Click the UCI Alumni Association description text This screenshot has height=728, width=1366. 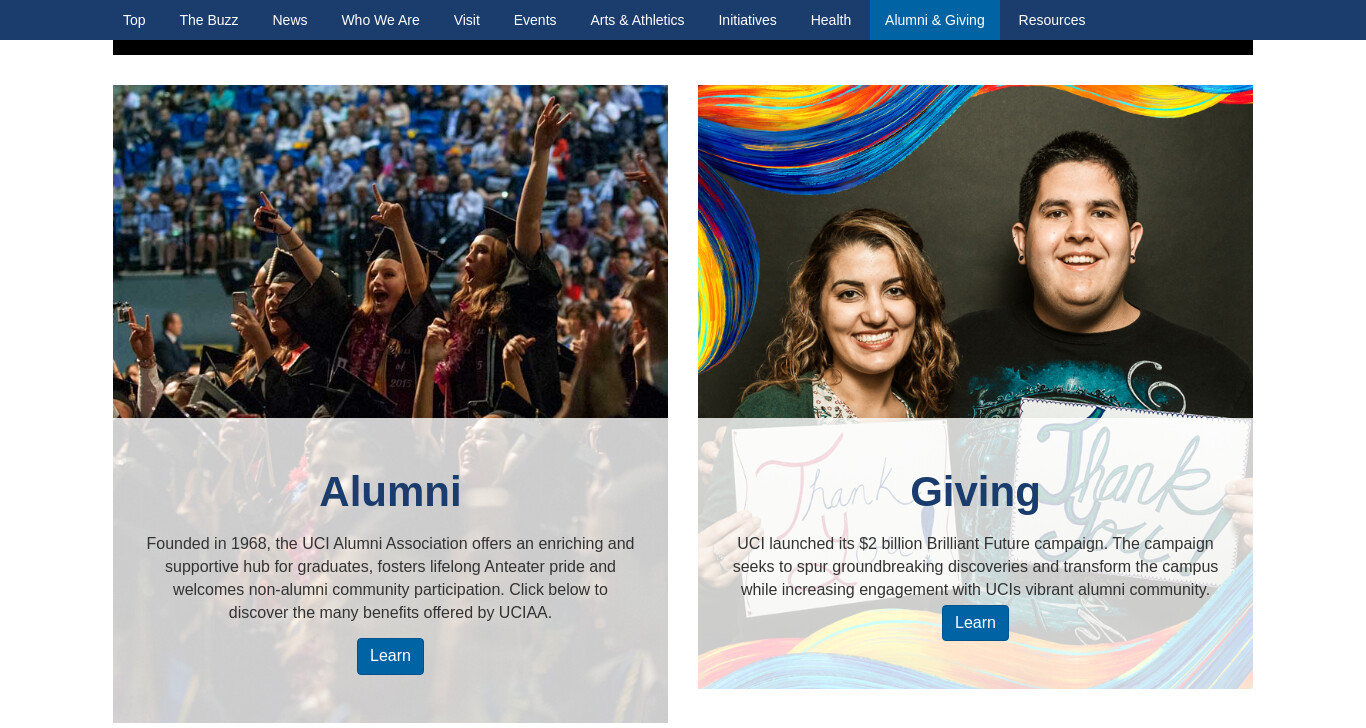(x=390, y=578)
